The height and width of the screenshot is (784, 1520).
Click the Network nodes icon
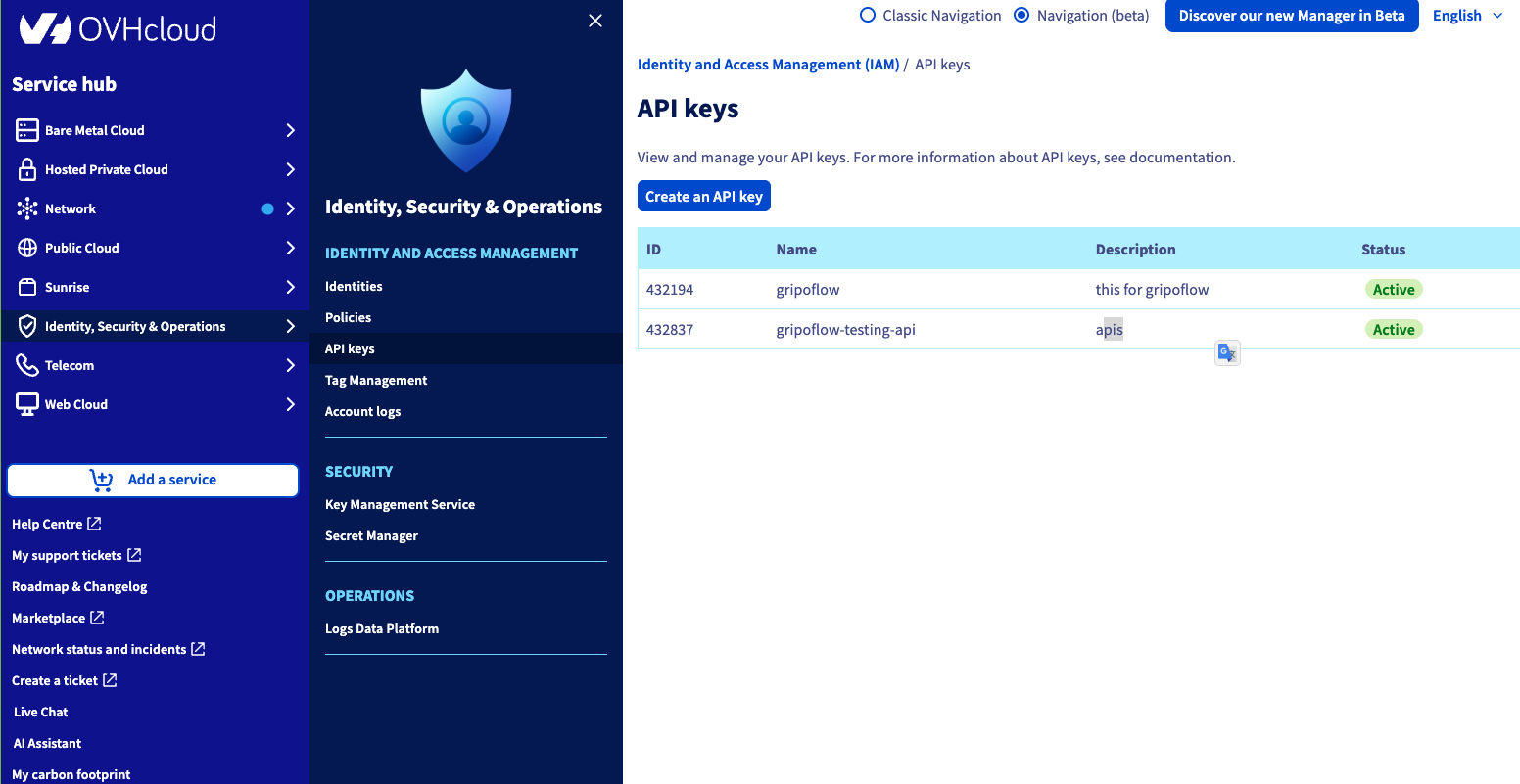tap(27, 208)
